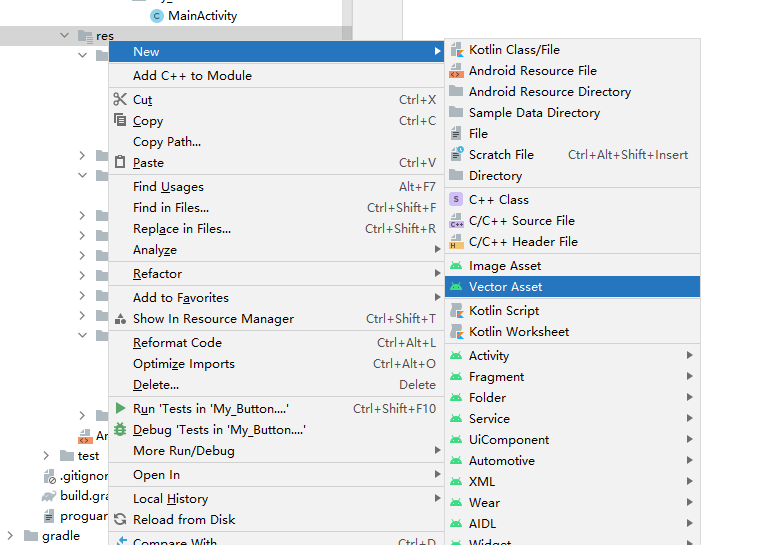Click the green Run triangle icon
Viewport: 769px width, 545px height.
click(120, 408)
